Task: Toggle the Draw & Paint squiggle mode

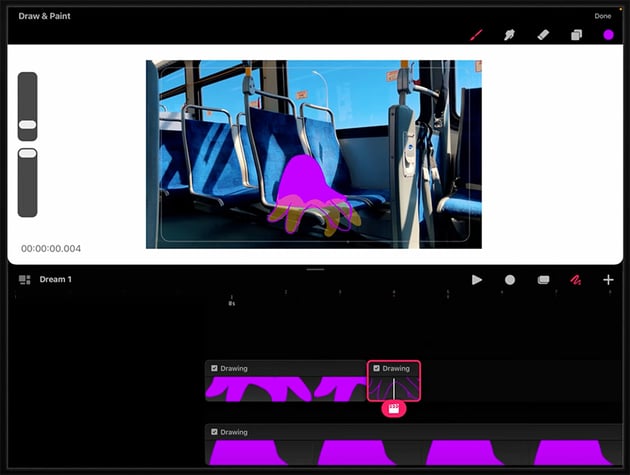Action: (x=576, y=280)
